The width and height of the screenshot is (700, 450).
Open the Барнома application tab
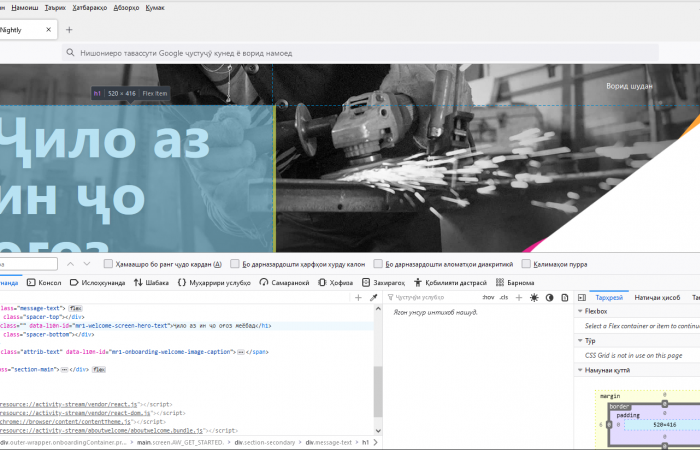515,283
